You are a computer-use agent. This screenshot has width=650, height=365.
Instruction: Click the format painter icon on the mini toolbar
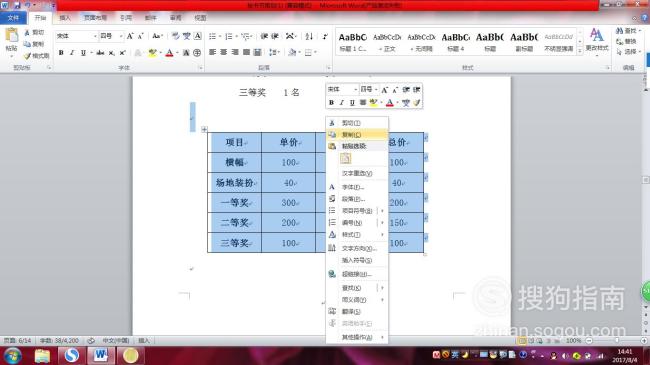tap(417, 102)
